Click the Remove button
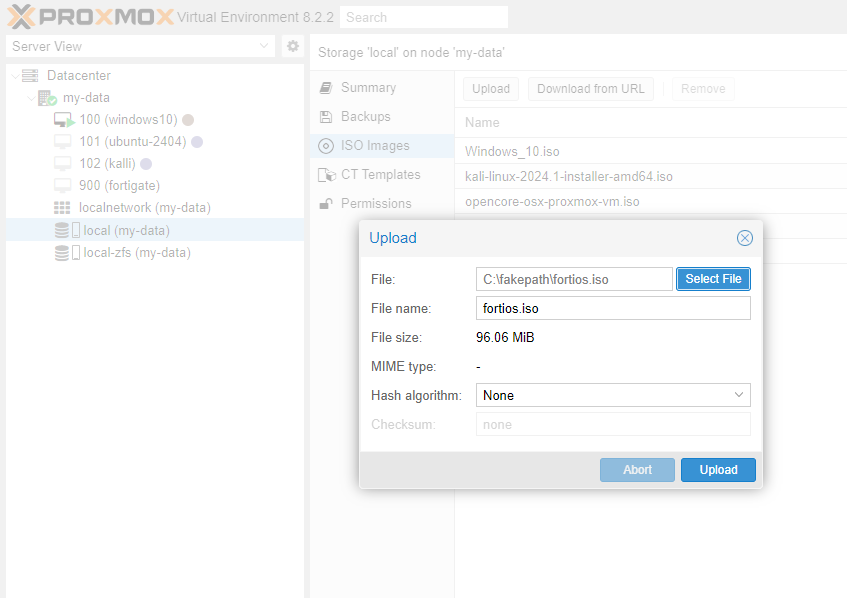Image resolution: width=847 pixels, height=598 pixels. 703,89
